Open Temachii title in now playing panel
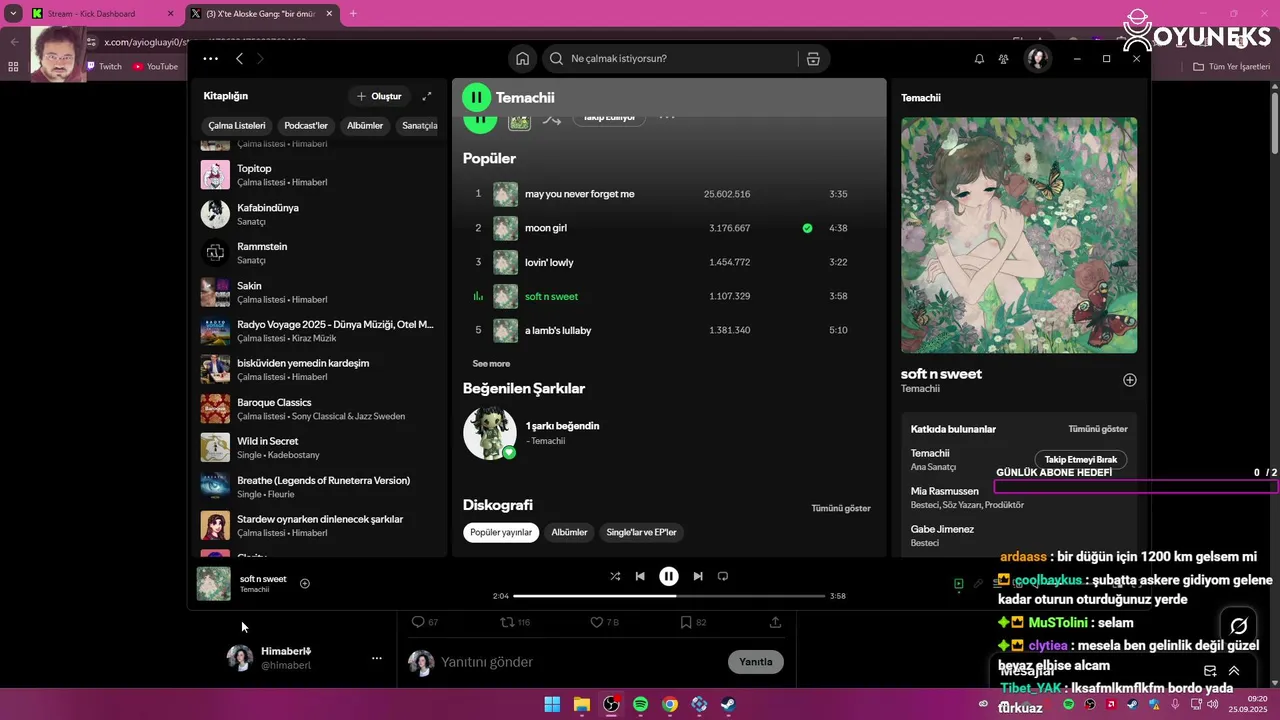Viewport: 1280px width, 720px height. pos(921,98)
